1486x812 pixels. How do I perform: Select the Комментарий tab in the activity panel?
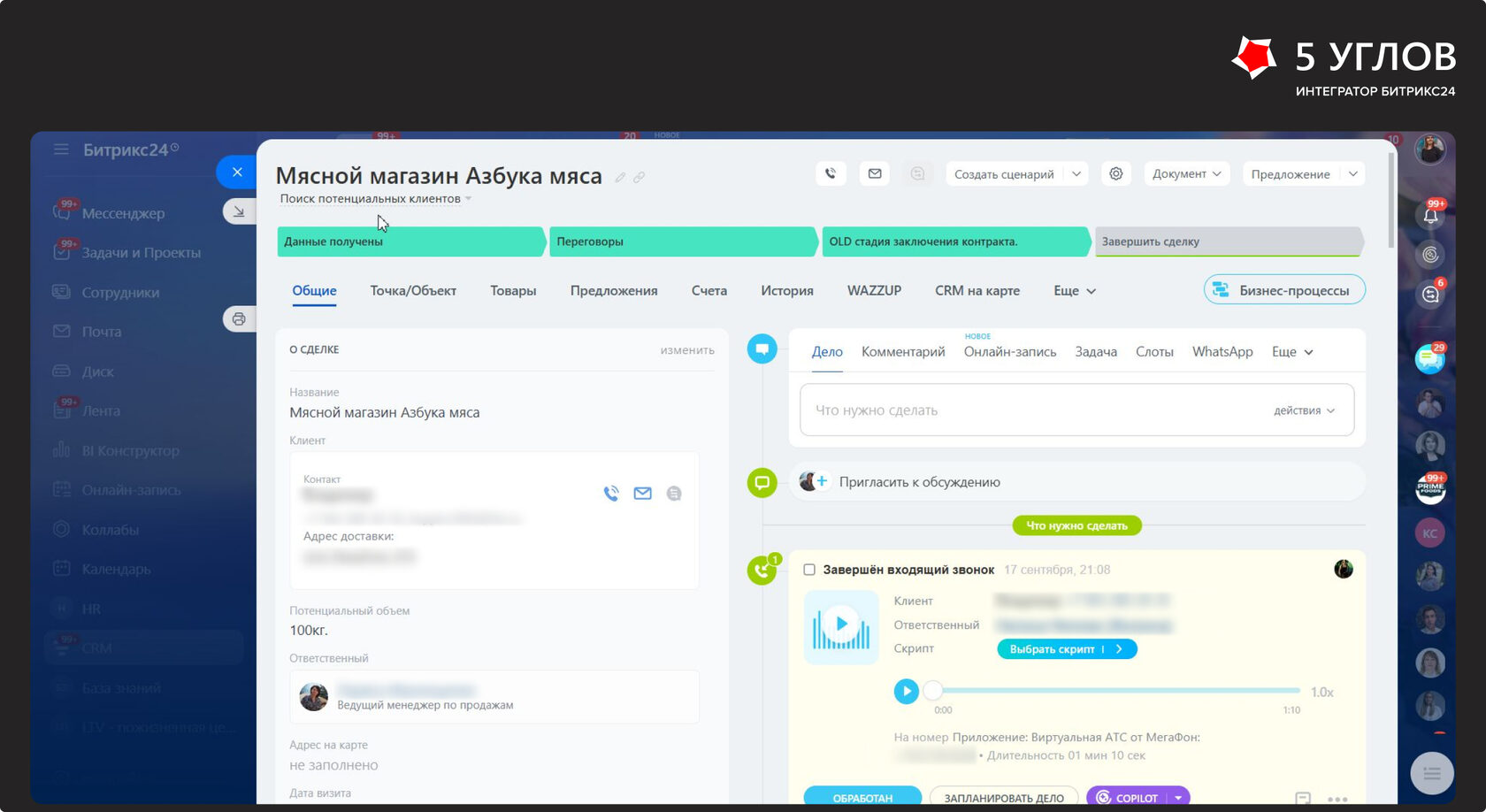(903, 352)
